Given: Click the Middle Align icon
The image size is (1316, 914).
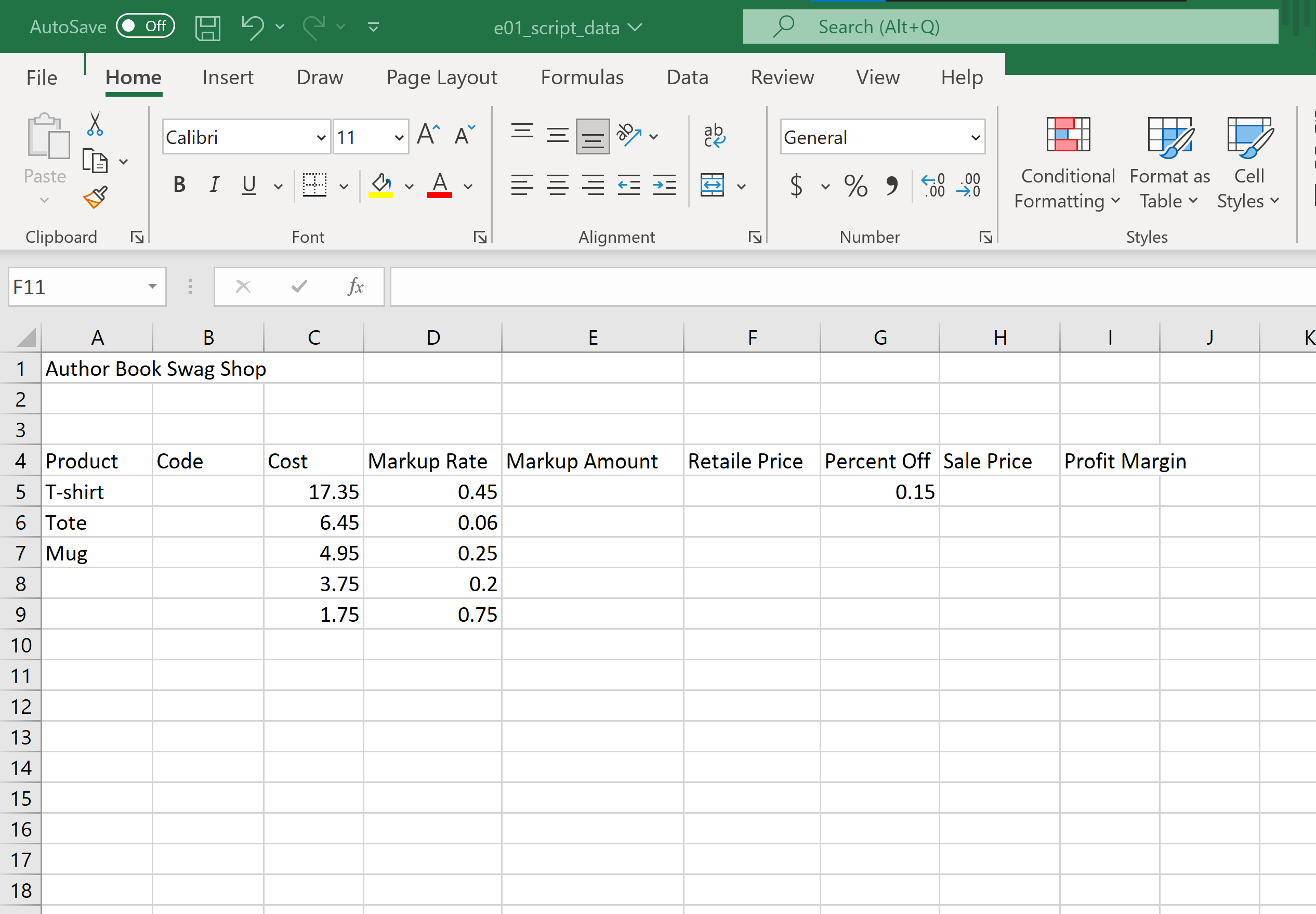Looking at the screenshot, I should pos(557,136).
